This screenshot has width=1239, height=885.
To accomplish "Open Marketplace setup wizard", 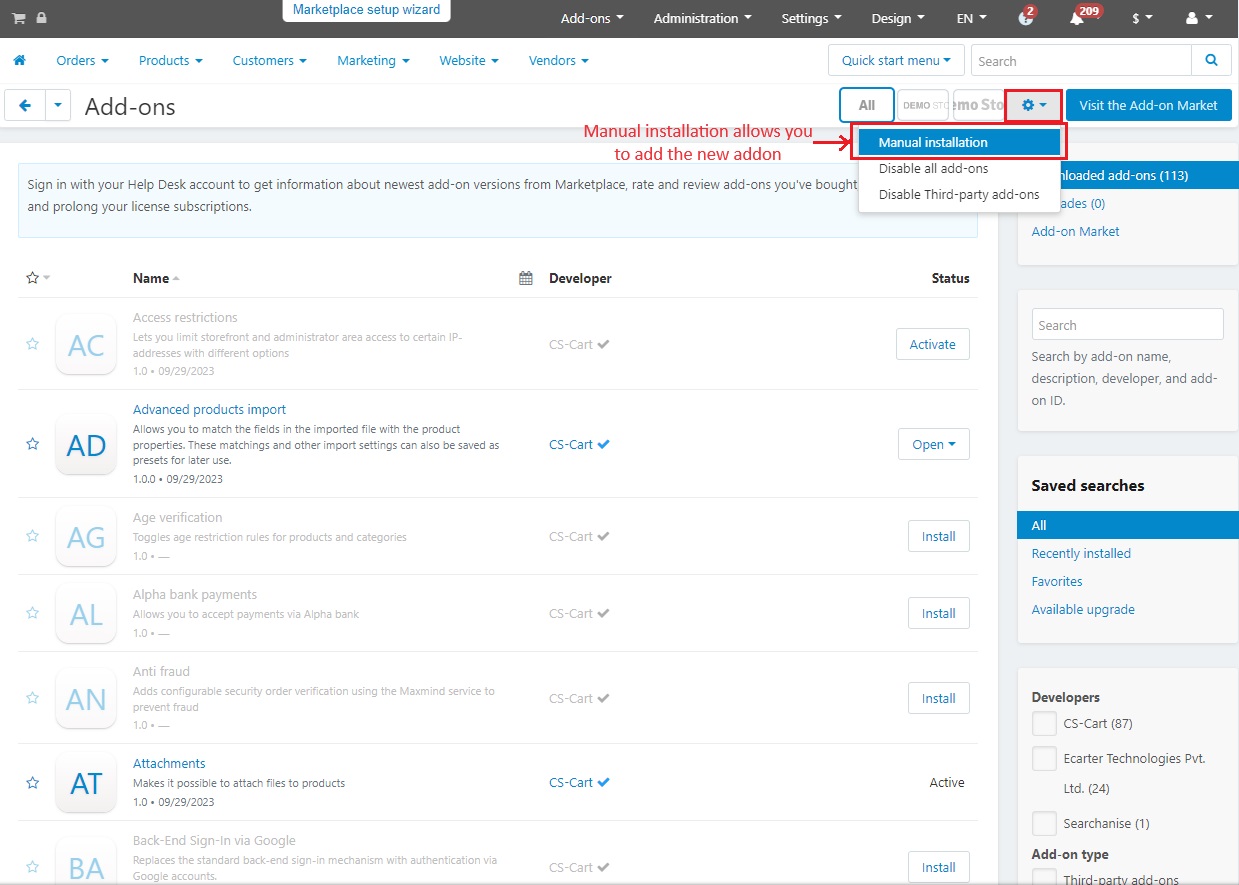I will 367,11.
